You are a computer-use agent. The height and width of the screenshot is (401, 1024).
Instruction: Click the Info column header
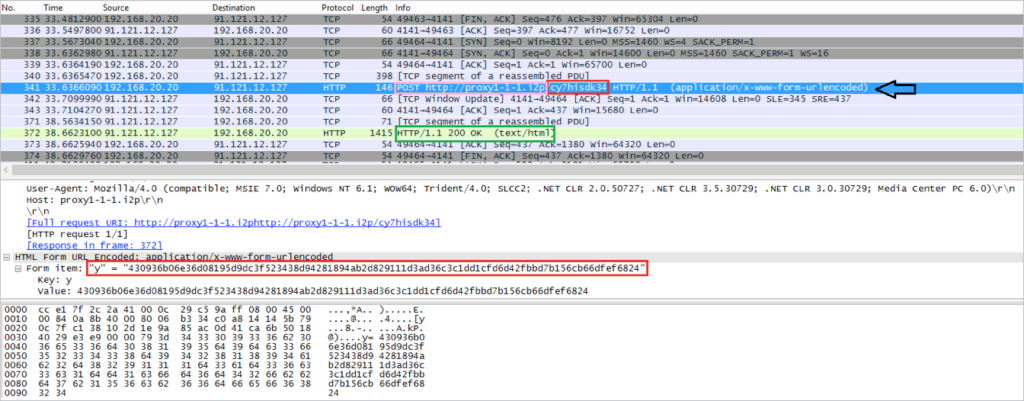pyautogui.click(x=408, y=6)
